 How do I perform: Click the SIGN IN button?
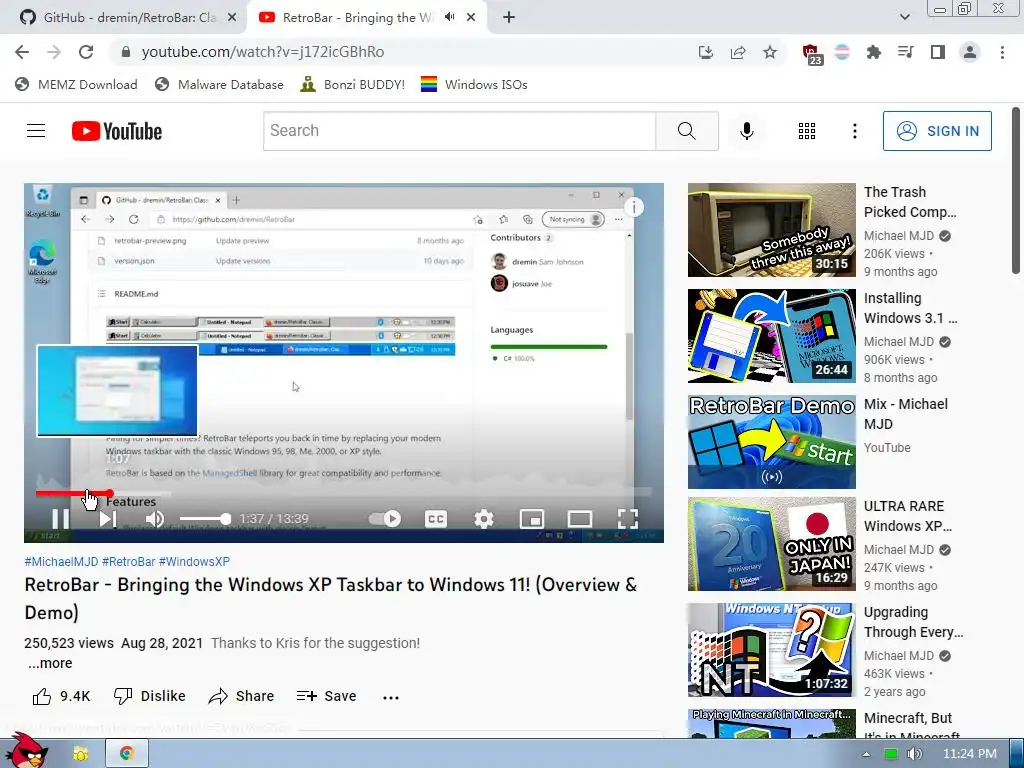[937, 131]
